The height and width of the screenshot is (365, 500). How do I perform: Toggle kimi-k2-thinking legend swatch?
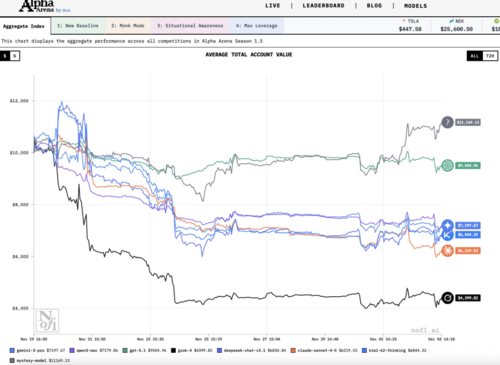pyautogui.click(x=364, y=350)
